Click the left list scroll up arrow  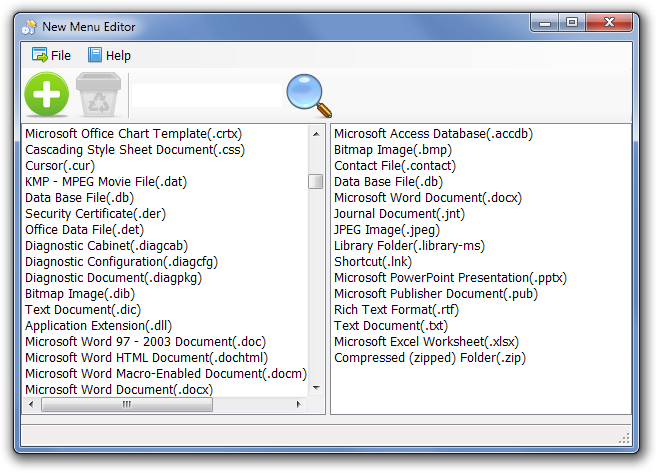[x=316, y=134]
